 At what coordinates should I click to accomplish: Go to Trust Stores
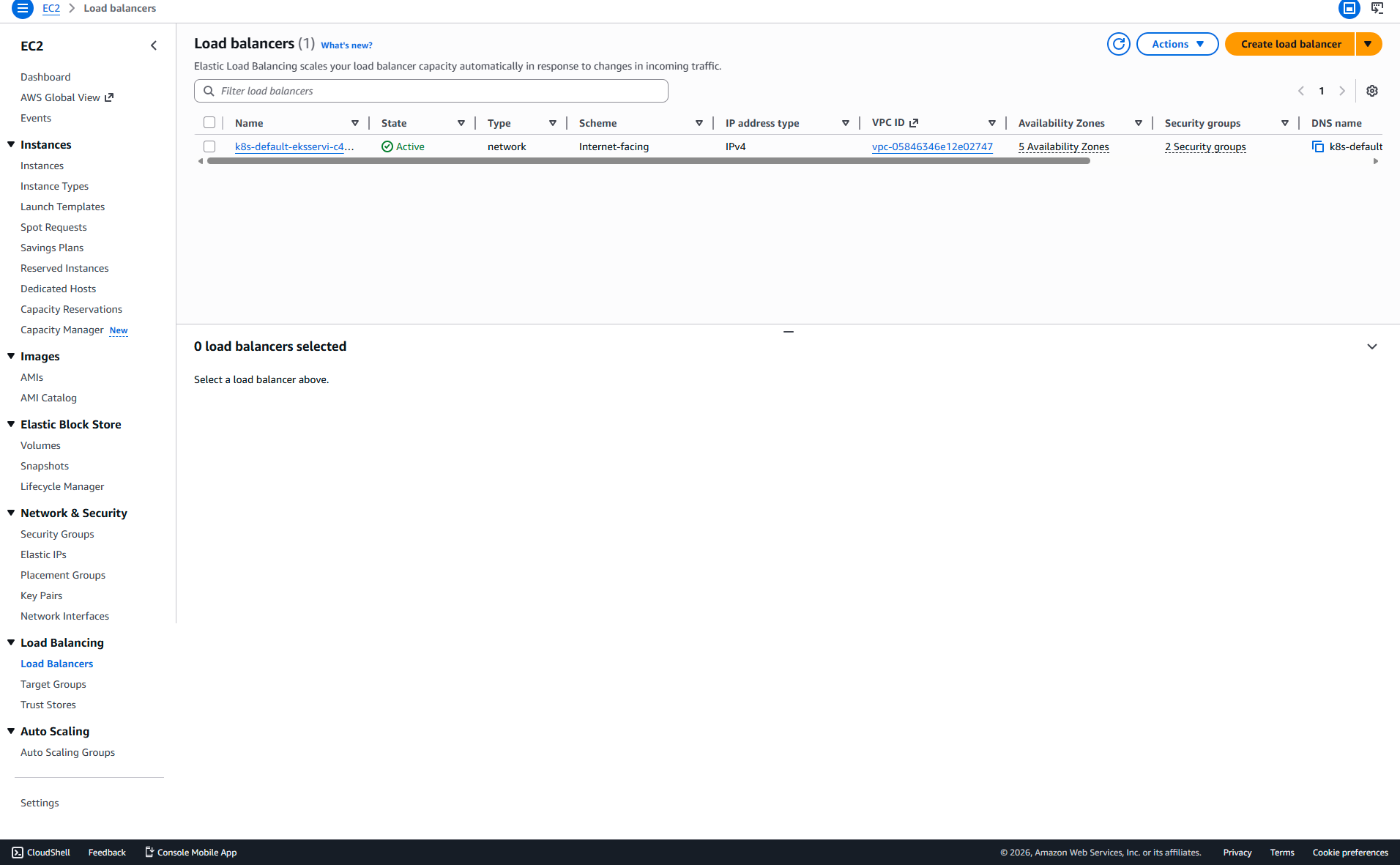pos(48,705)
